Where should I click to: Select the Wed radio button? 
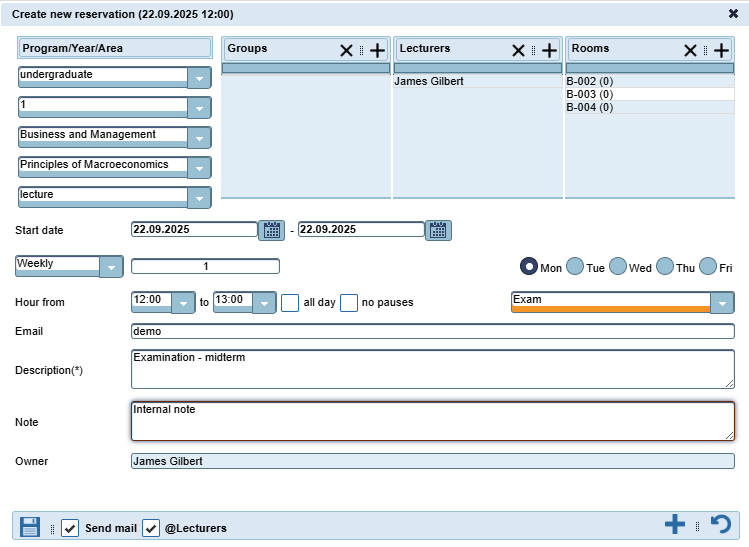click(x=618, y=267)
